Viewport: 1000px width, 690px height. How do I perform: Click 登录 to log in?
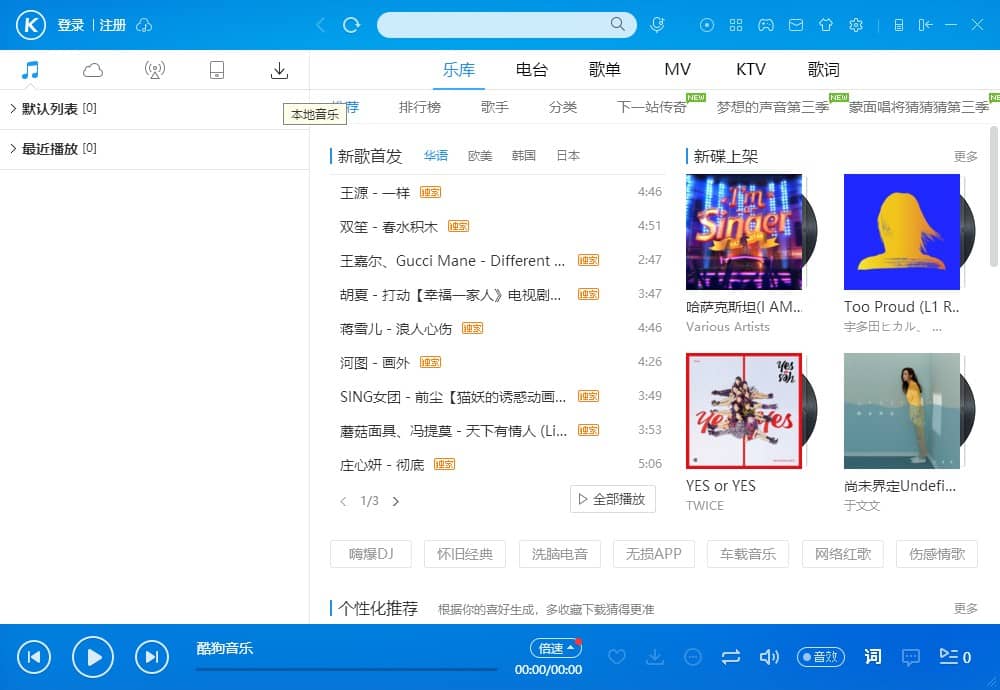(71, 25)
